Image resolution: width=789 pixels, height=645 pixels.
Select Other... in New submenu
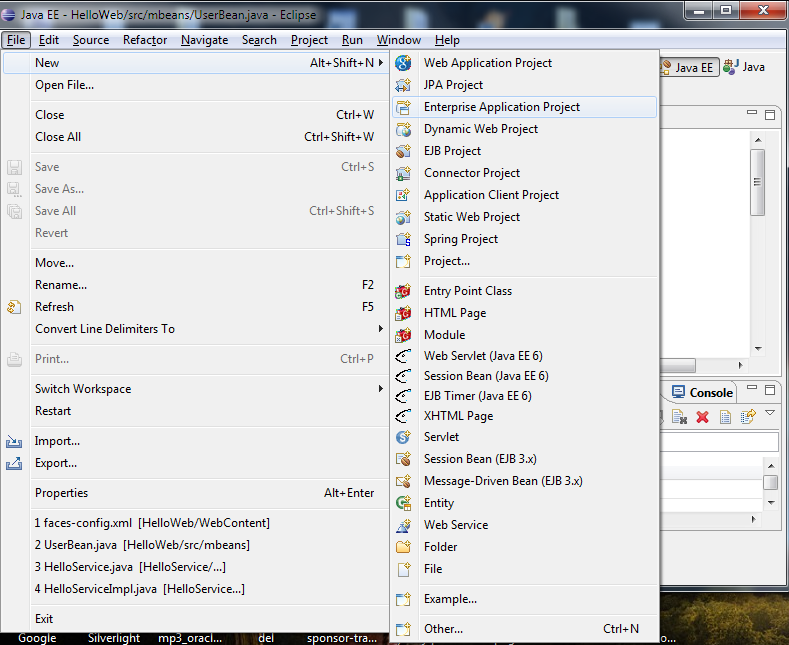coord(524,629)
